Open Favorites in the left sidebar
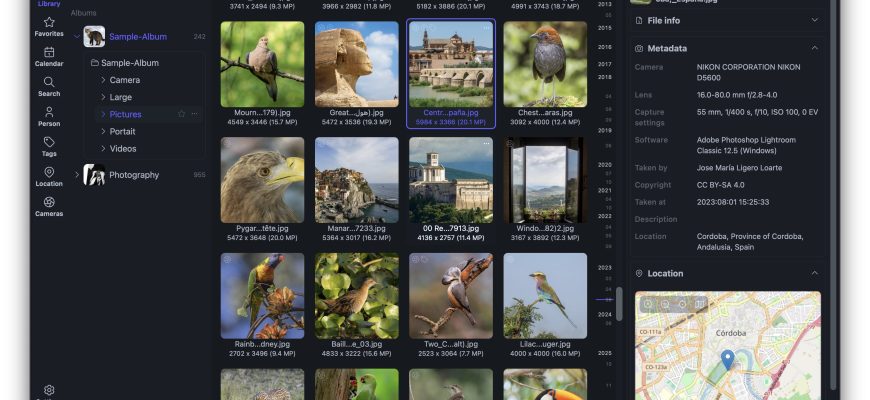This screenshot has width=870, height=400. pyautogui.click(x=49, y=27)
